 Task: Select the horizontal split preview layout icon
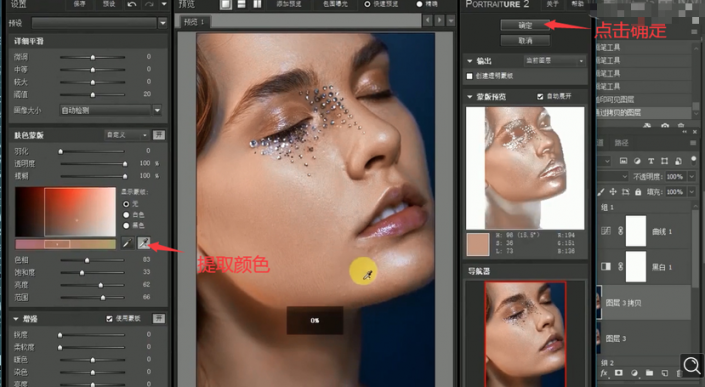coord(241,4)
